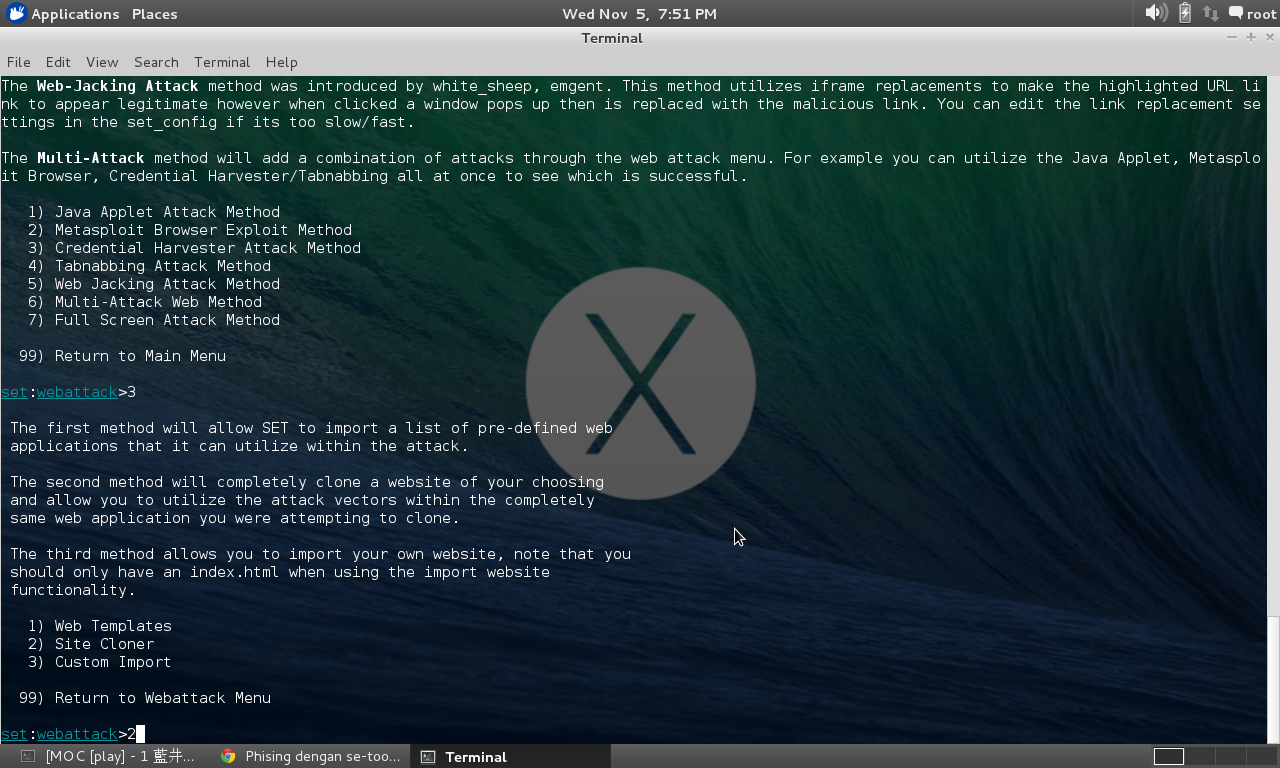
Task: Click the MOC play taskbar window icon
Action: point(30,757)
